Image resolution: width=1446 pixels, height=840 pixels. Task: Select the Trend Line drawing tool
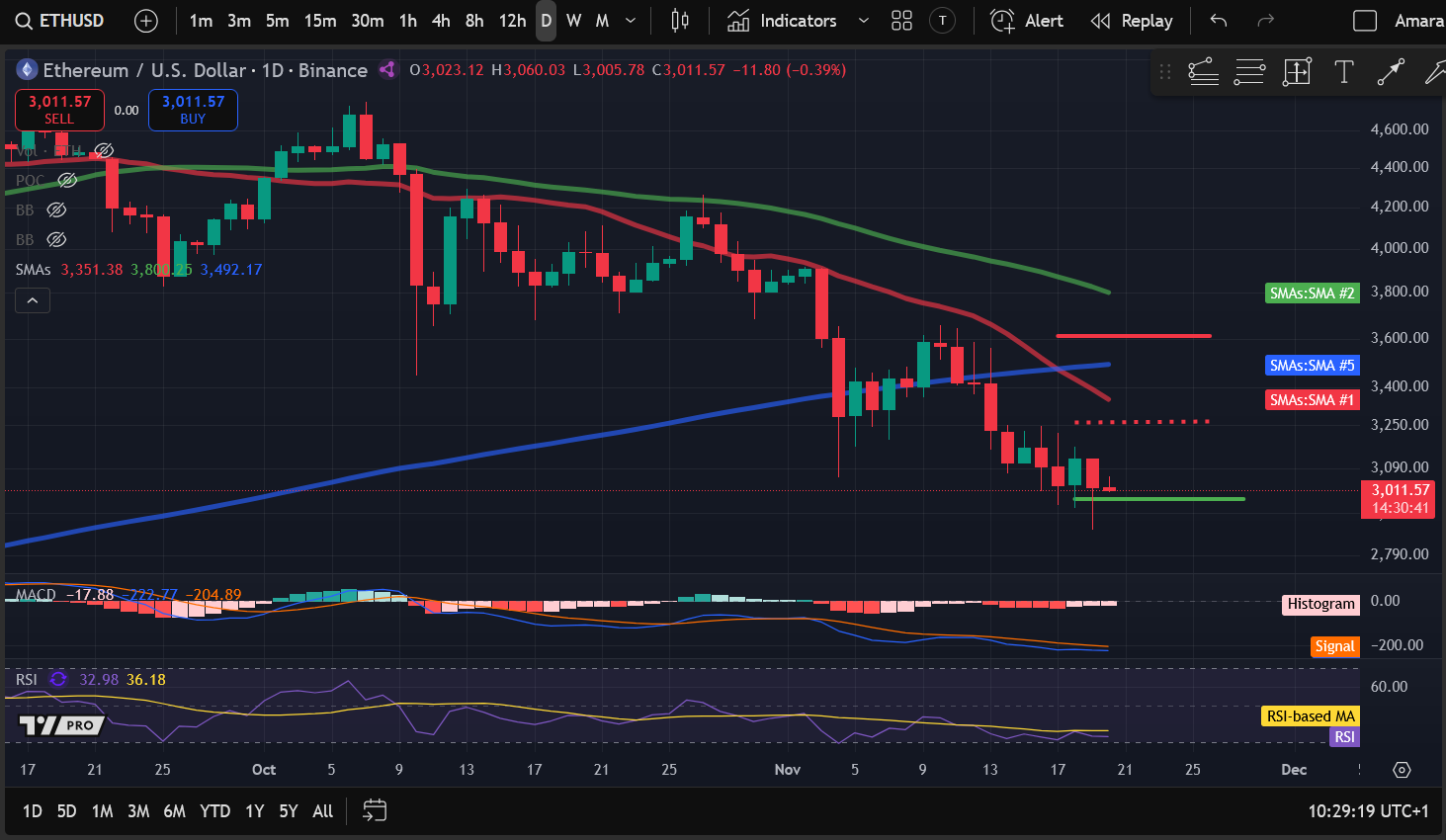pyautogui.click(x=1203, y=71)
